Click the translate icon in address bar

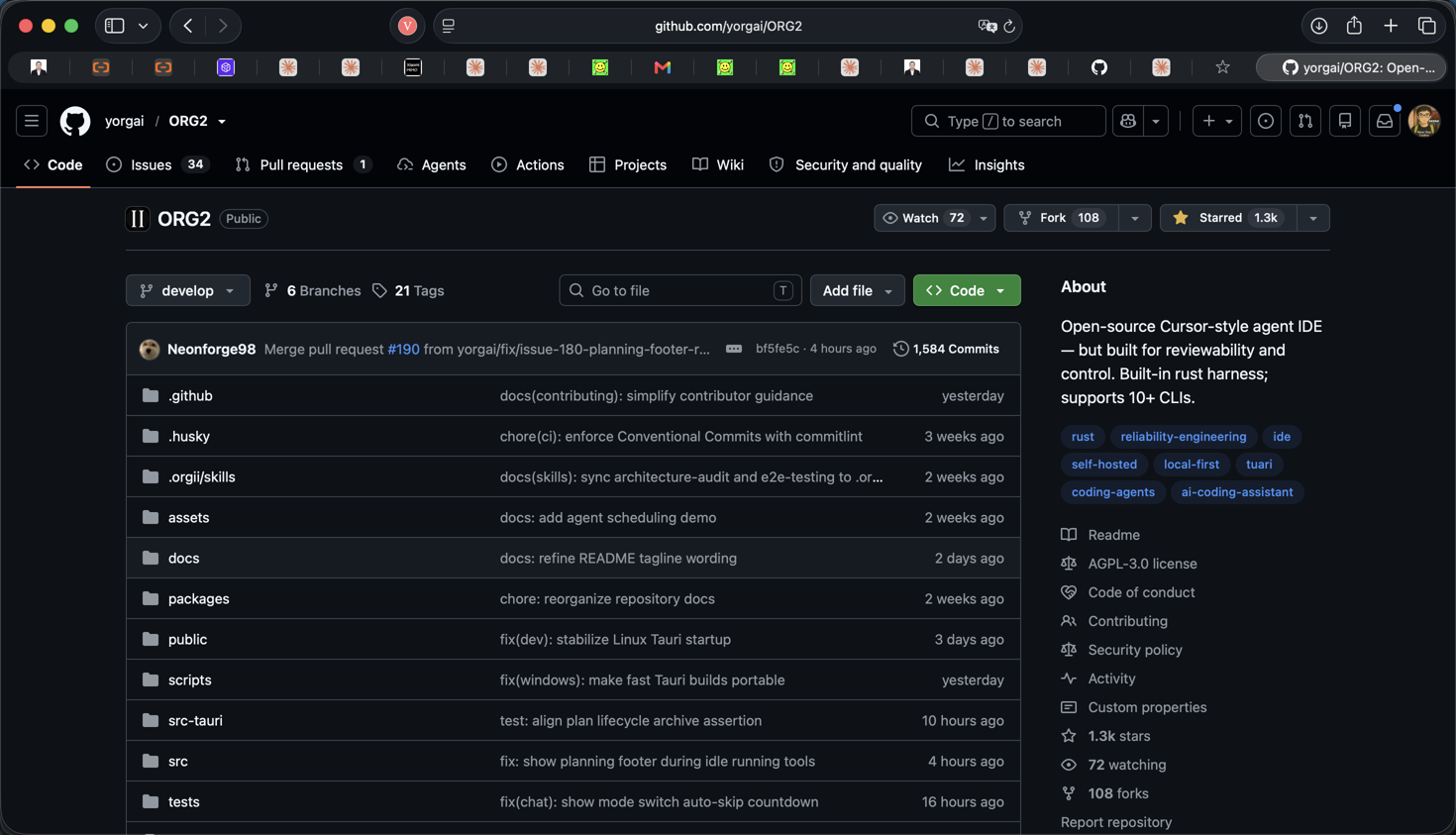tap(987, 26)
